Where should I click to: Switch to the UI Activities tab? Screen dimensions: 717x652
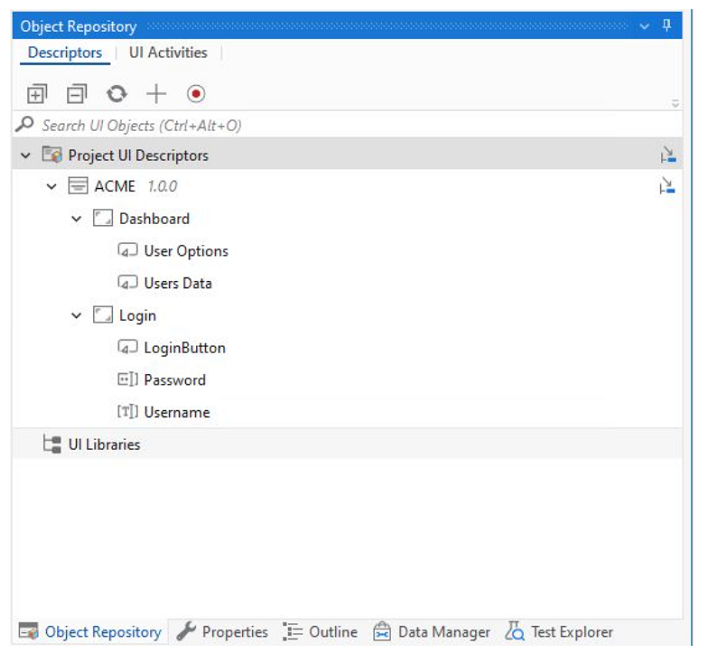pyautogui.click(x=168, y=53)
